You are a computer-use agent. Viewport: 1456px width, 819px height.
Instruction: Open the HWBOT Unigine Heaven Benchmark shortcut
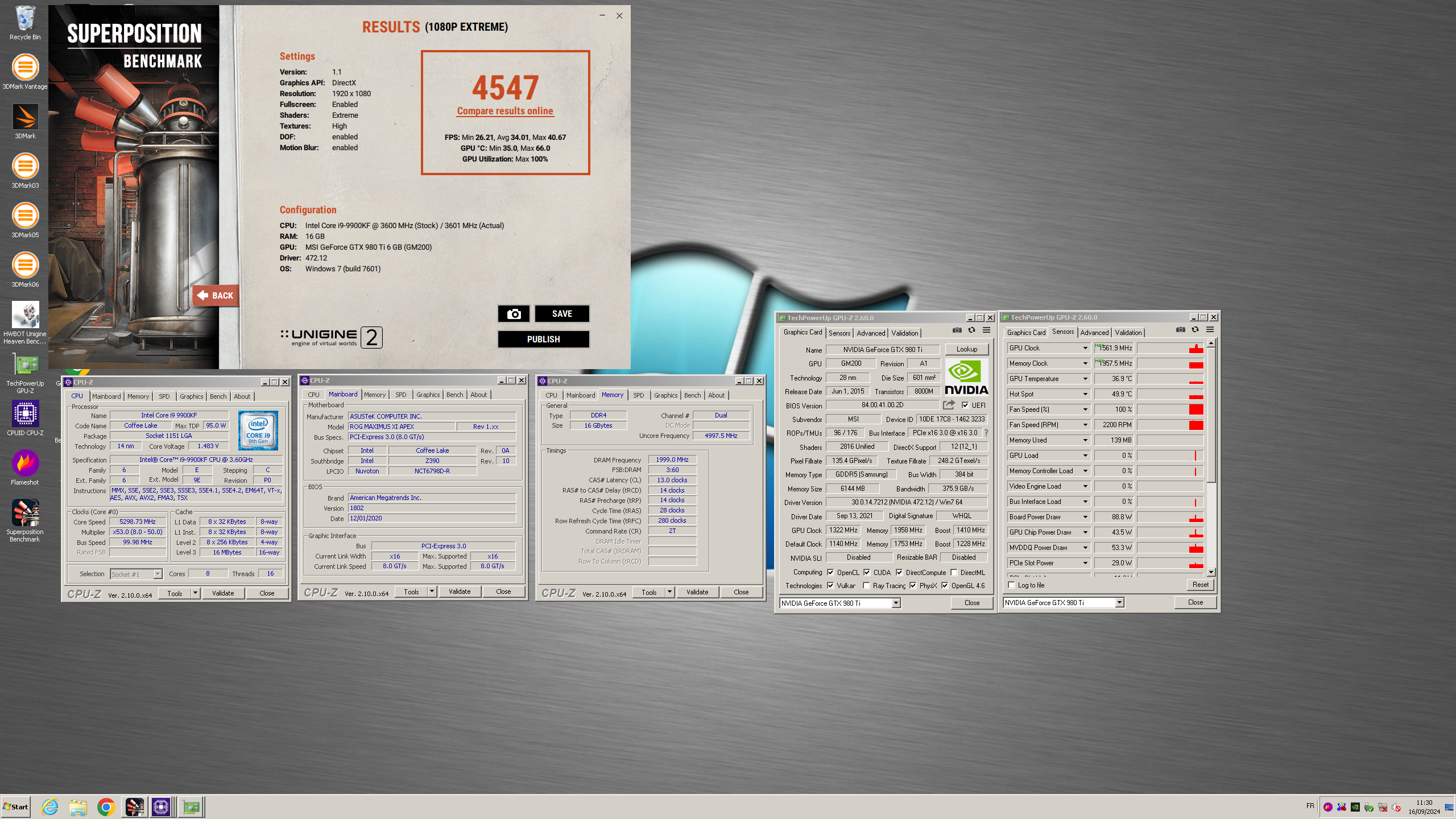click(25, 322)
